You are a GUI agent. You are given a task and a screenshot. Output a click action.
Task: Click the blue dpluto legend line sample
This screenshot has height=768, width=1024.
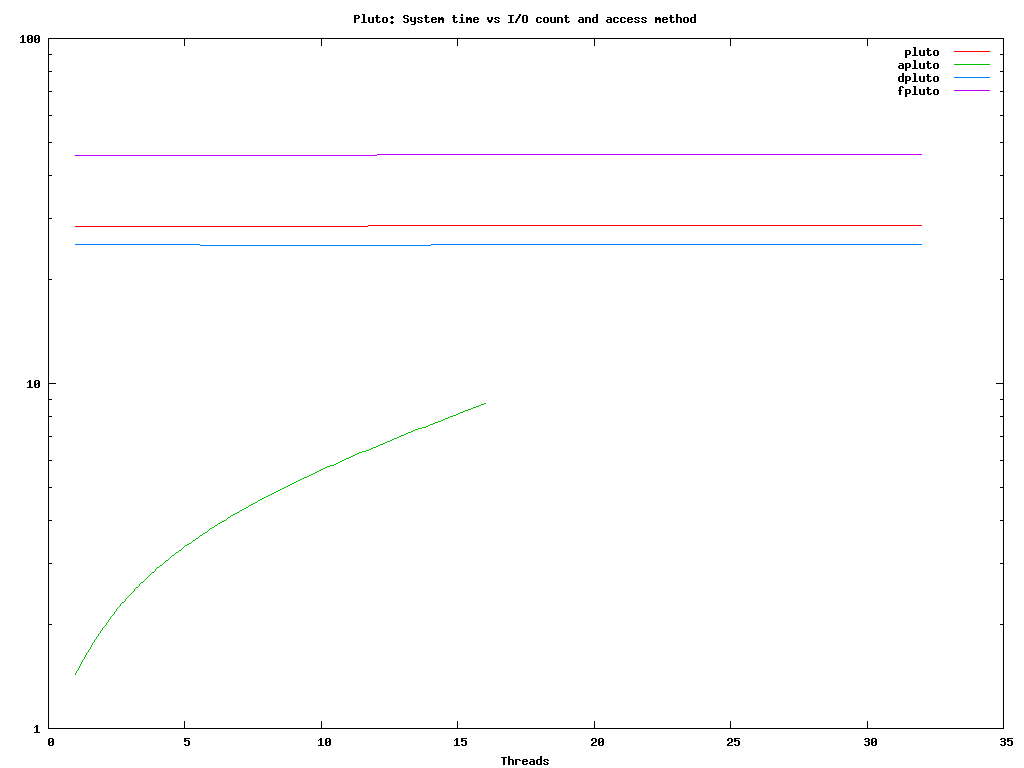[972, 78]
